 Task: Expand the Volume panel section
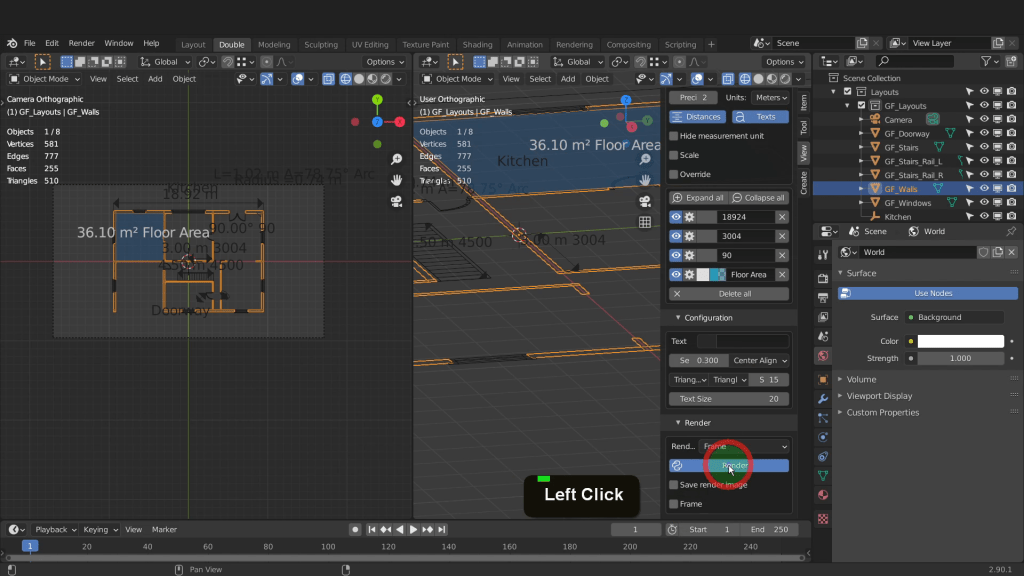(x=861, y=379)
